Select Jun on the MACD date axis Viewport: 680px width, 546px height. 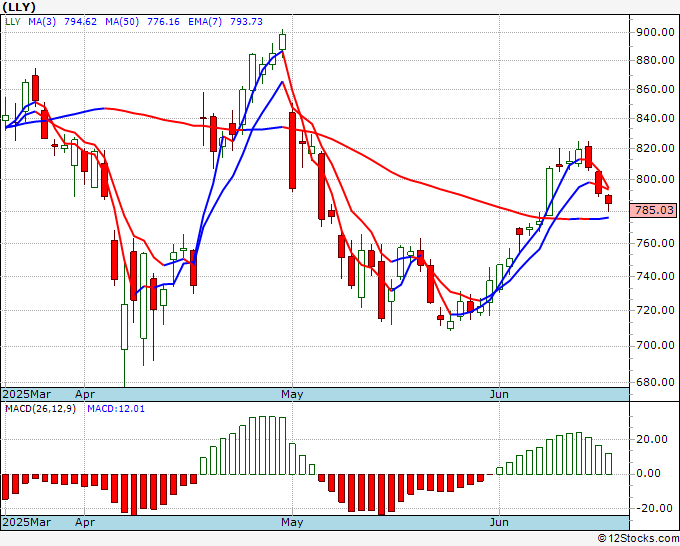[499, 523]
